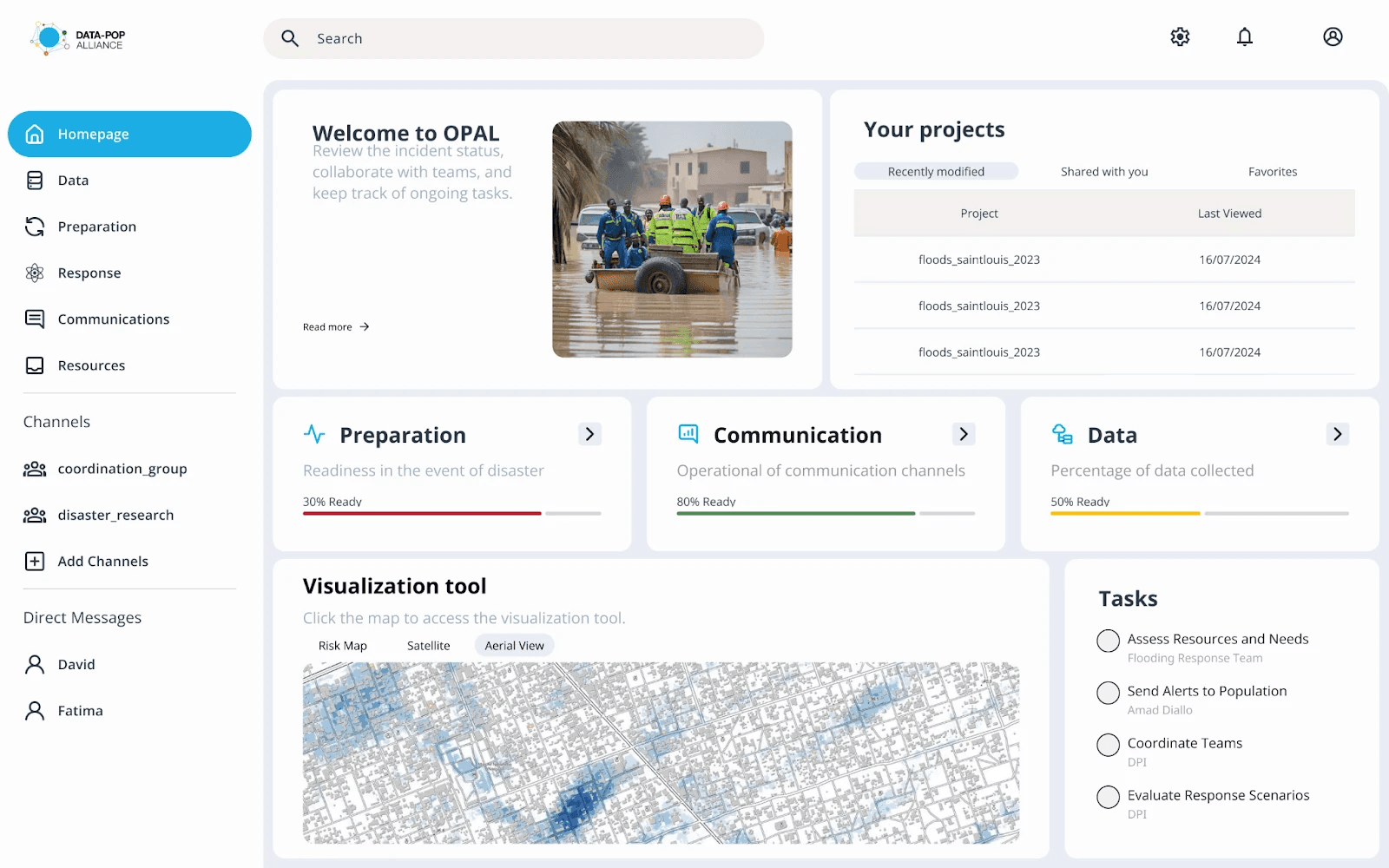Click into the Search field

pos(514,38)
